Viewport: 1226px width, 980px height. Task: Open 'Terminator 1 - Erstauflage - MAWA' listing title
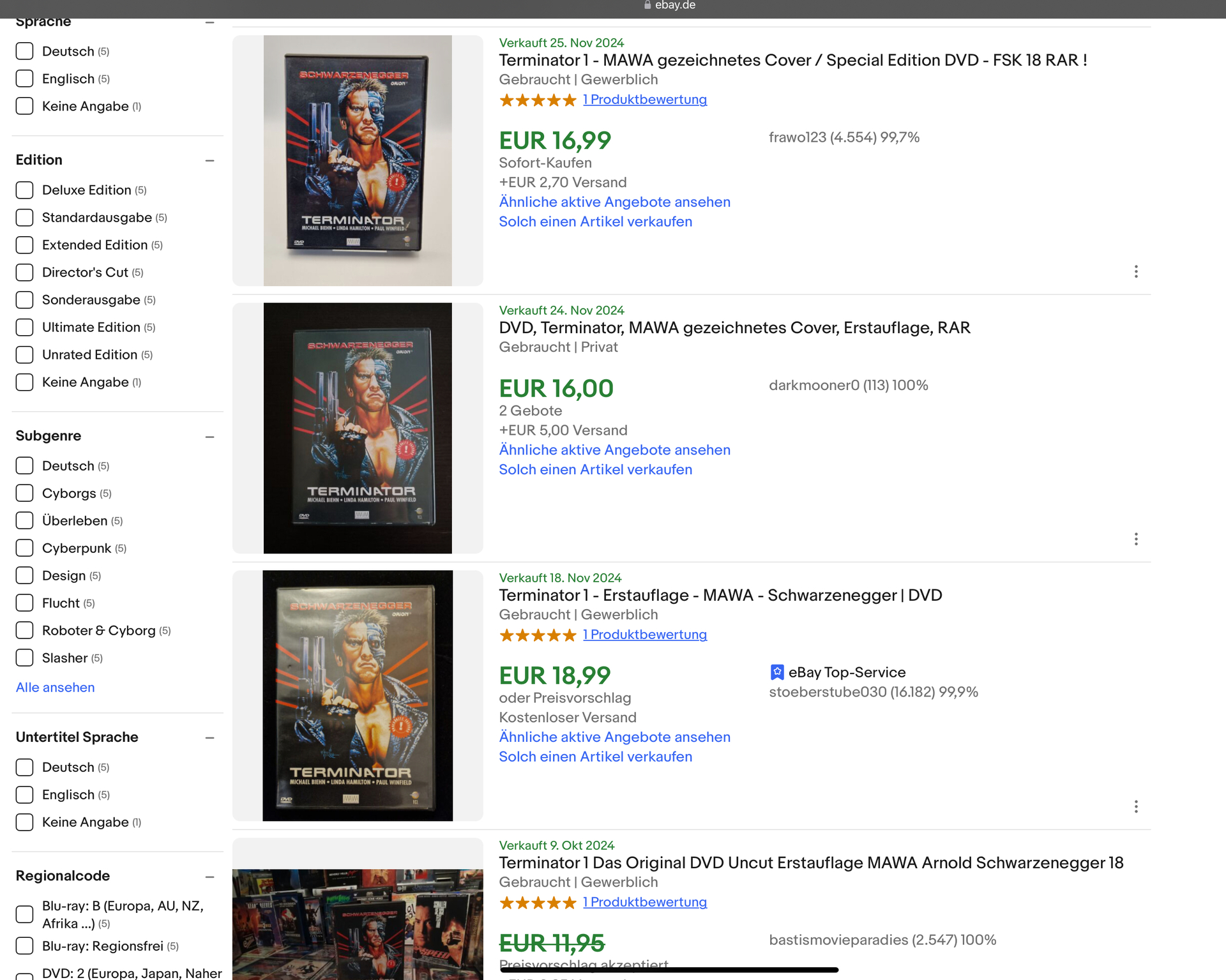pos(720,596)
